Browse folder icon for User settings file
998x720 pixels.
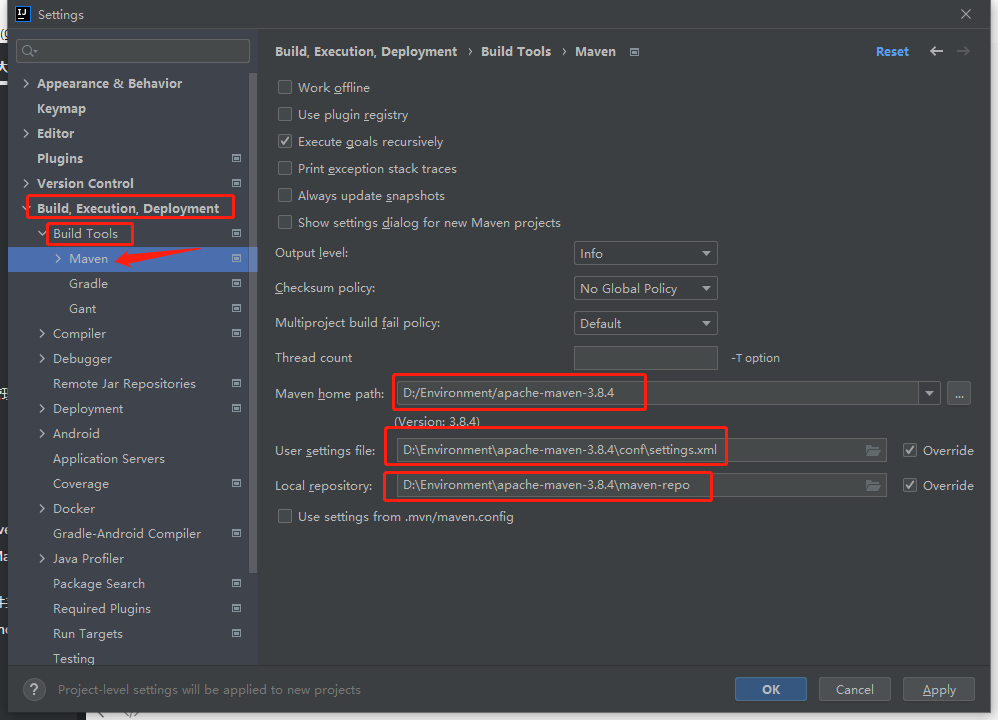[x=873, y=451]
